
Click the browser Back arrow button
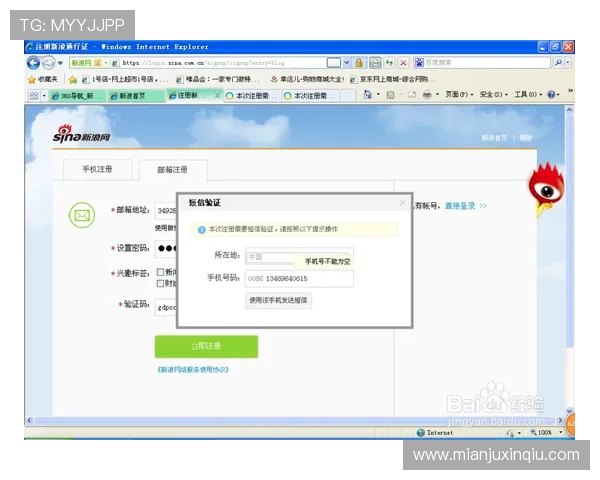pyautogui.click(x=34, y=63)
